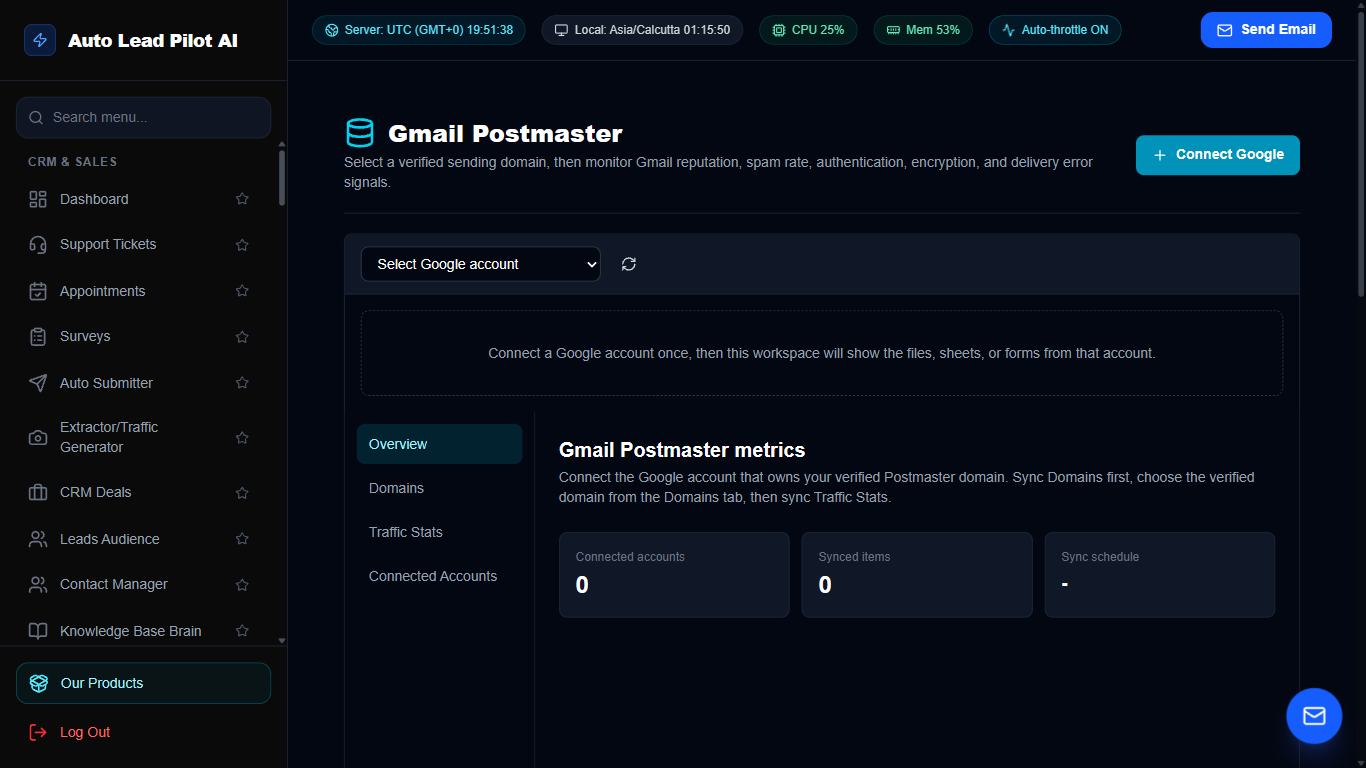Go to CRM Deals page
Image resolution: width=1366 pixels, height=768 pixels.
click(x=95, y=492)
